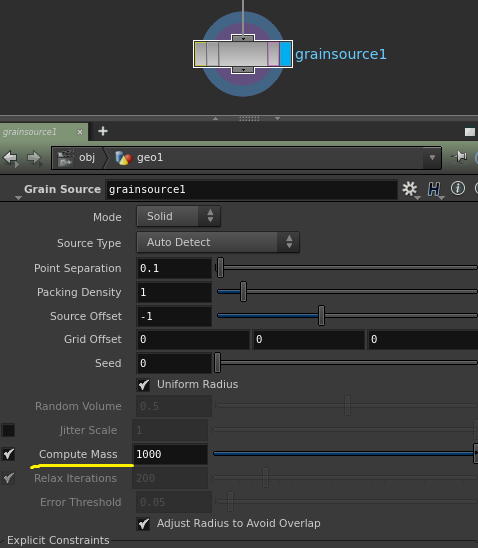Uncheck Adjust Radius to Avoid Overlap

click(144, 524)
